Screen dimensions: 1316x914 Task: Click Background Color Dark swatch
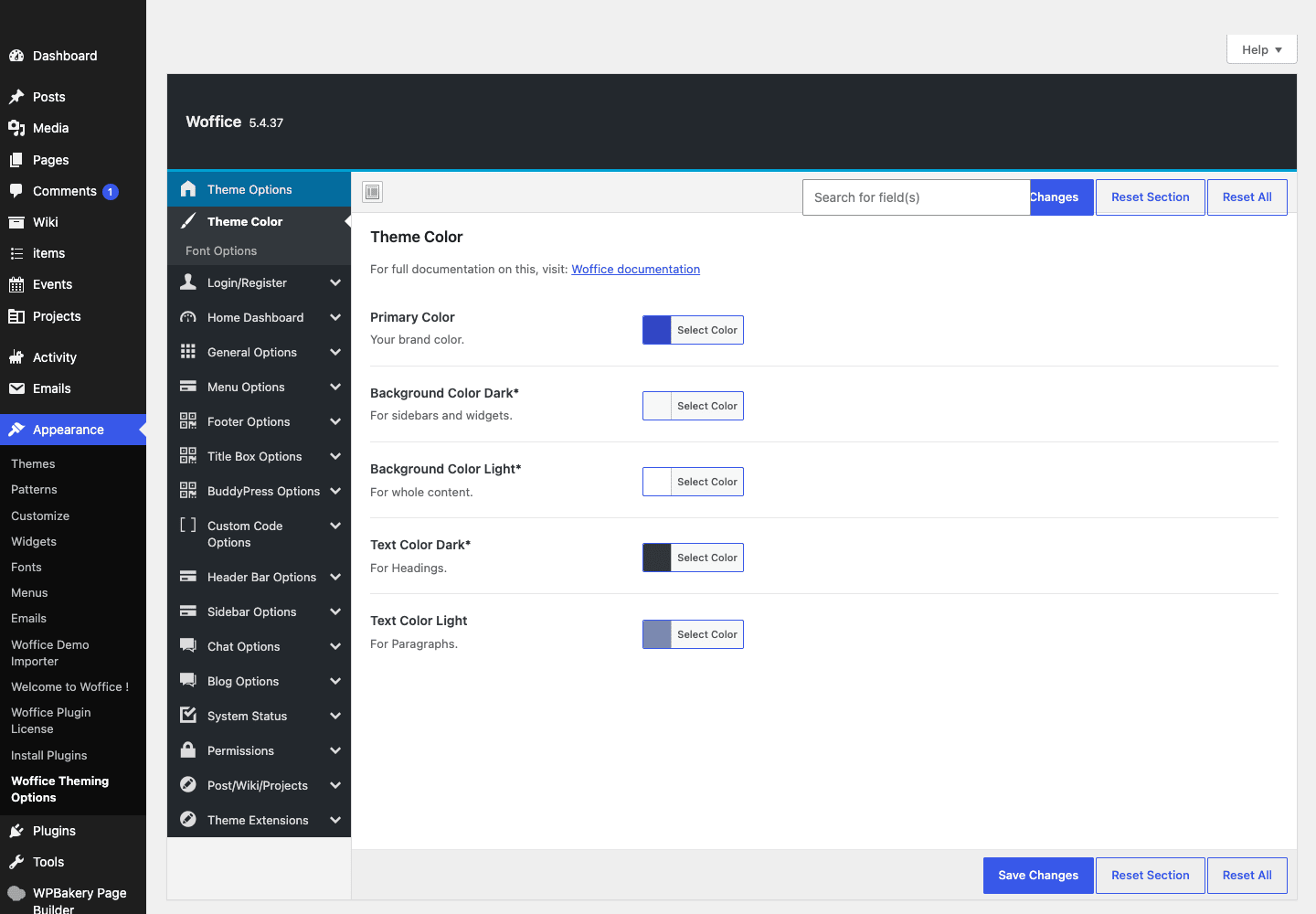(657, 406)
